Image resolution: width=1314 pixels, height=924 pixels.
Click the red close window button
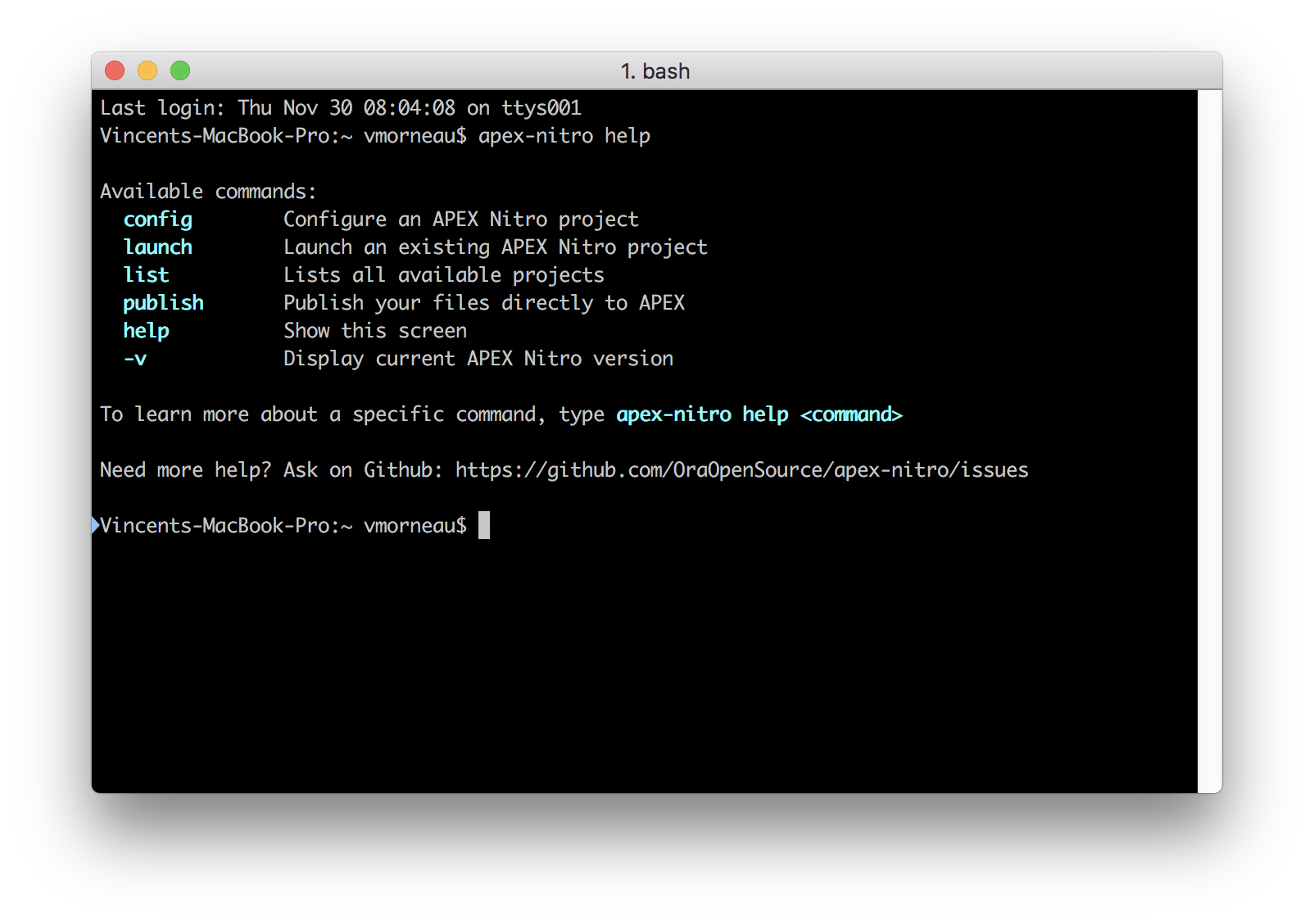coord(115,71)
